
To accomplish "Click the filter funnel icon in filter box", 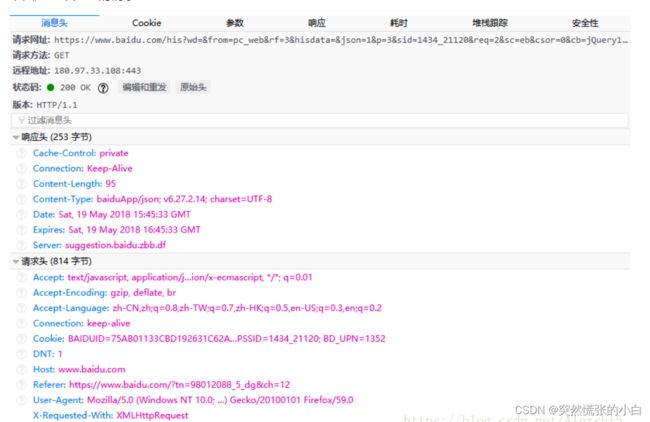I will click(21, 121).
